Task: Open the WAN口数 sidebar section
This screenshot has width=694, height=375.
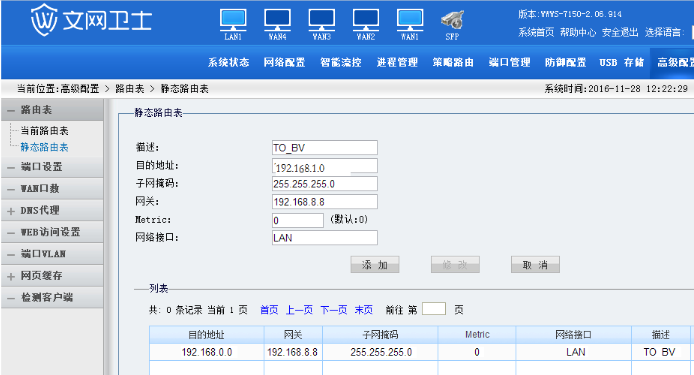Action: tap(52, 189)
